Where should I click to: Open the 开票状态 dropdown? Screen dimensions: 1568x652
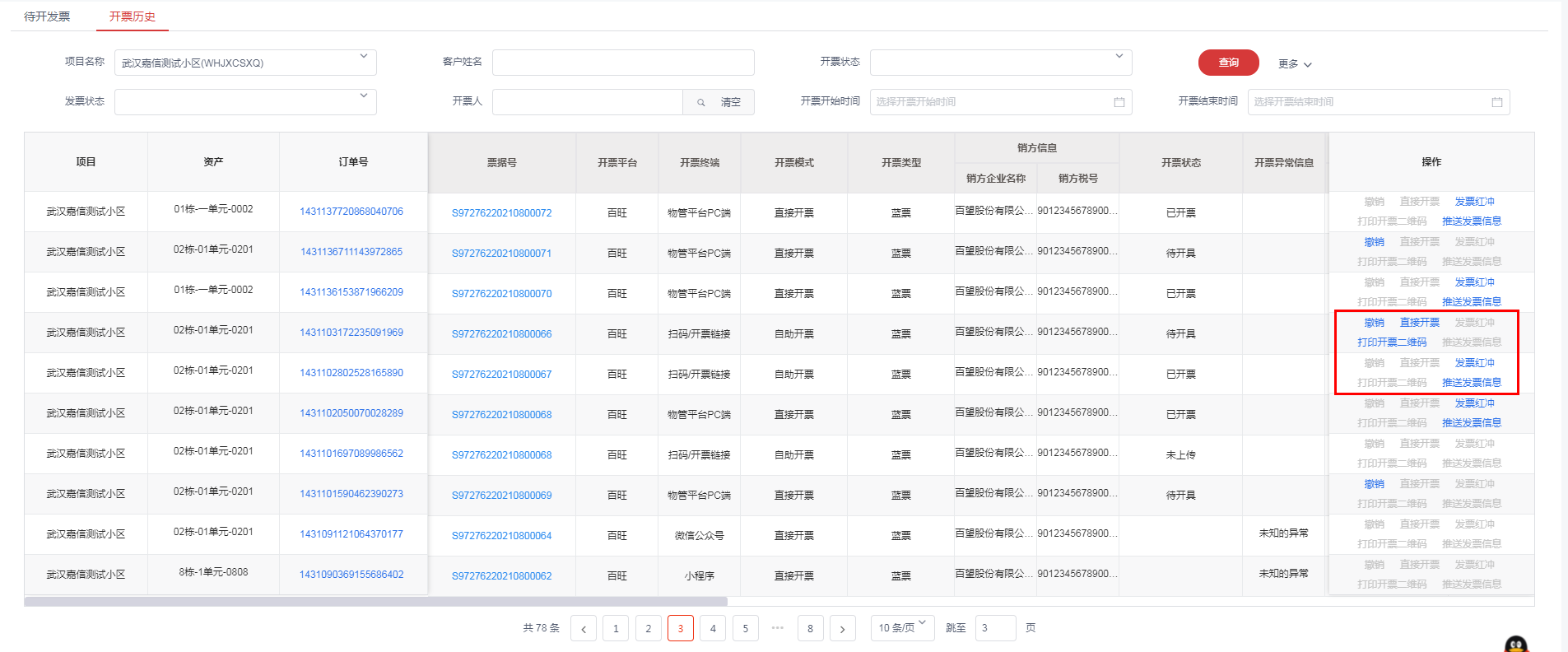1119,57
